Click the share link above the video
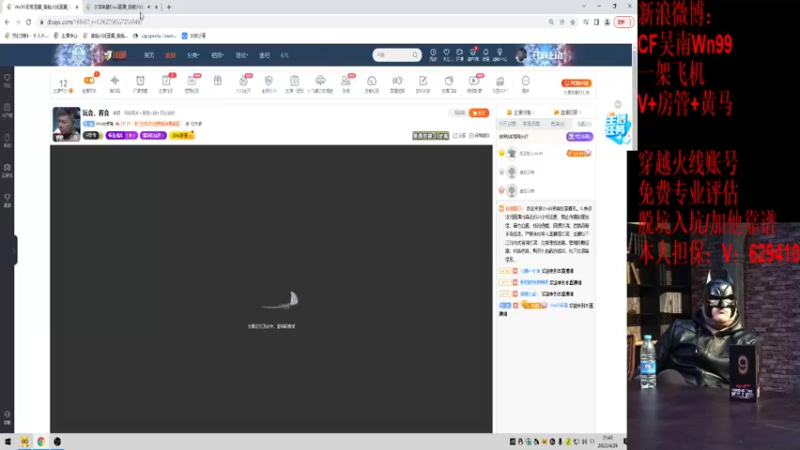This screenshot has width=800, height=450. (x=459, y=136)
